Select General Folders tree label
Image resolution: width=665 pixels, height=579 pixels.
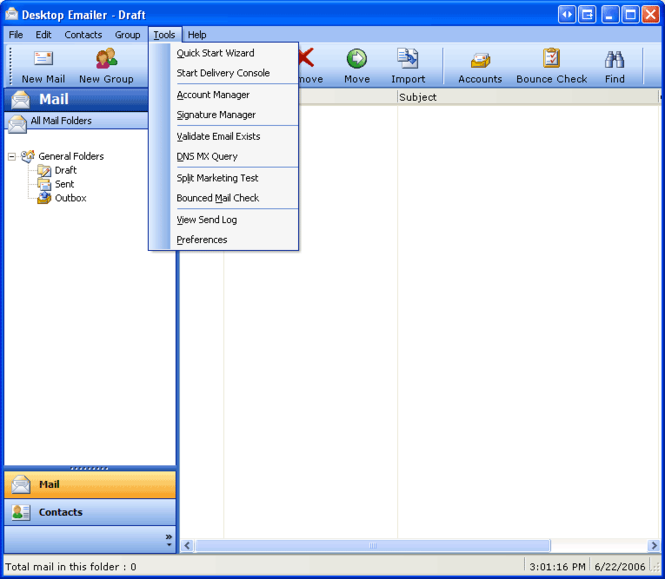(x=71, y=156)
